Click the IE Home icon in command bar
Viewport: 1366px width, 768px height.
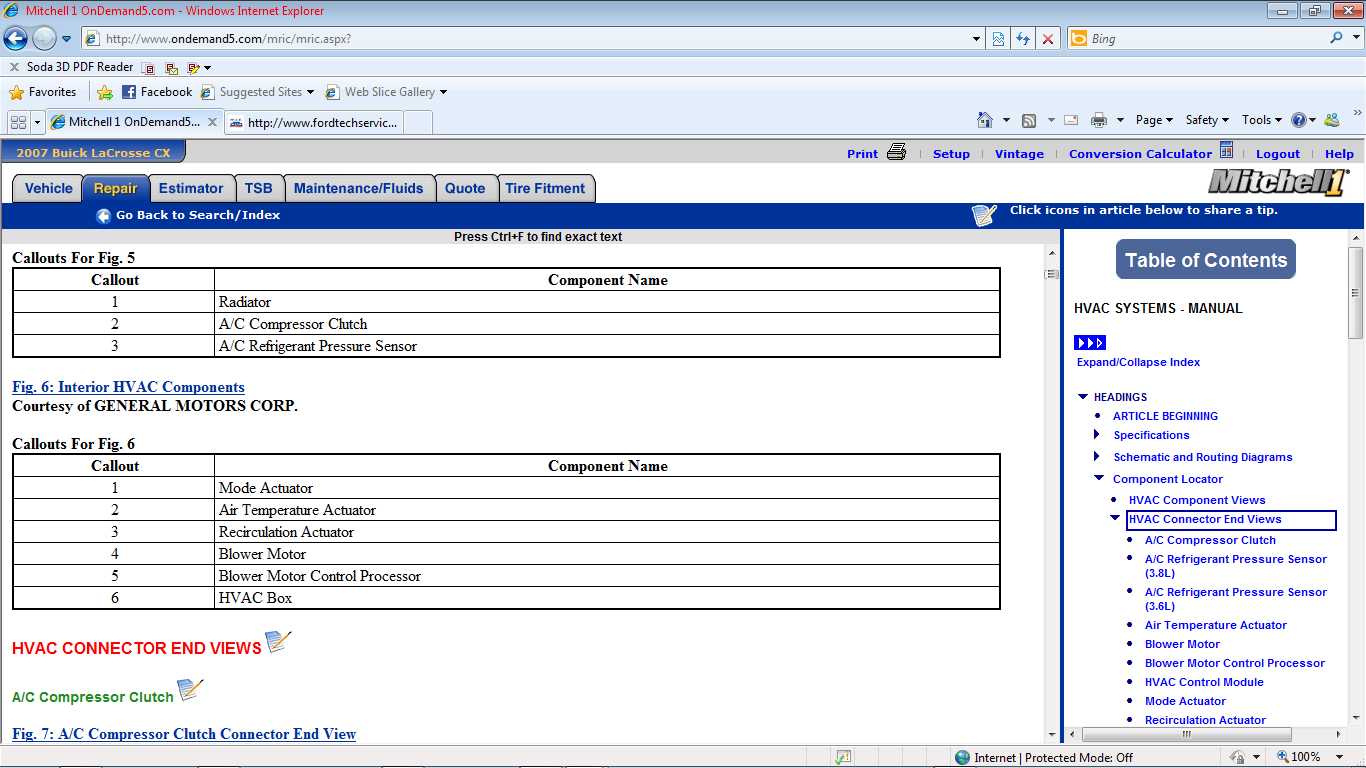986,120
